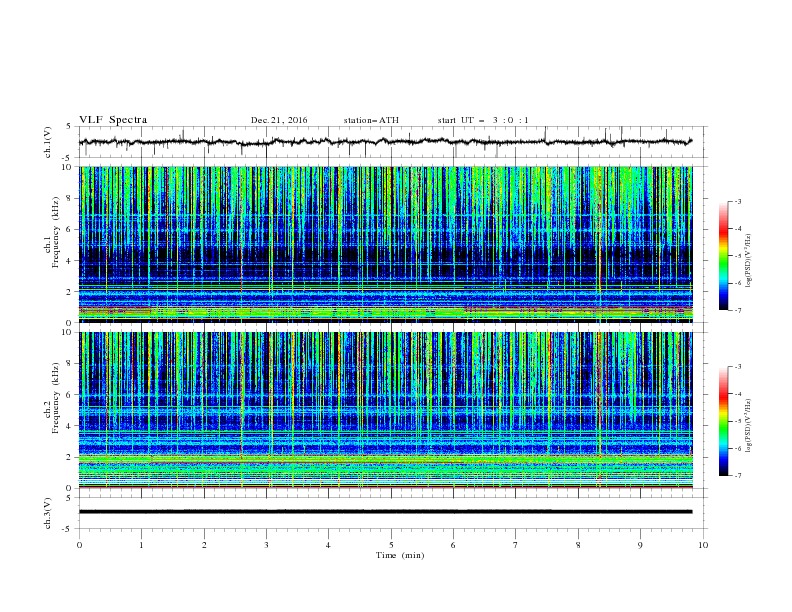792x612 pixels.
Task: Click the 'start UT = 3:0:1' text
Action: [483, 120]
